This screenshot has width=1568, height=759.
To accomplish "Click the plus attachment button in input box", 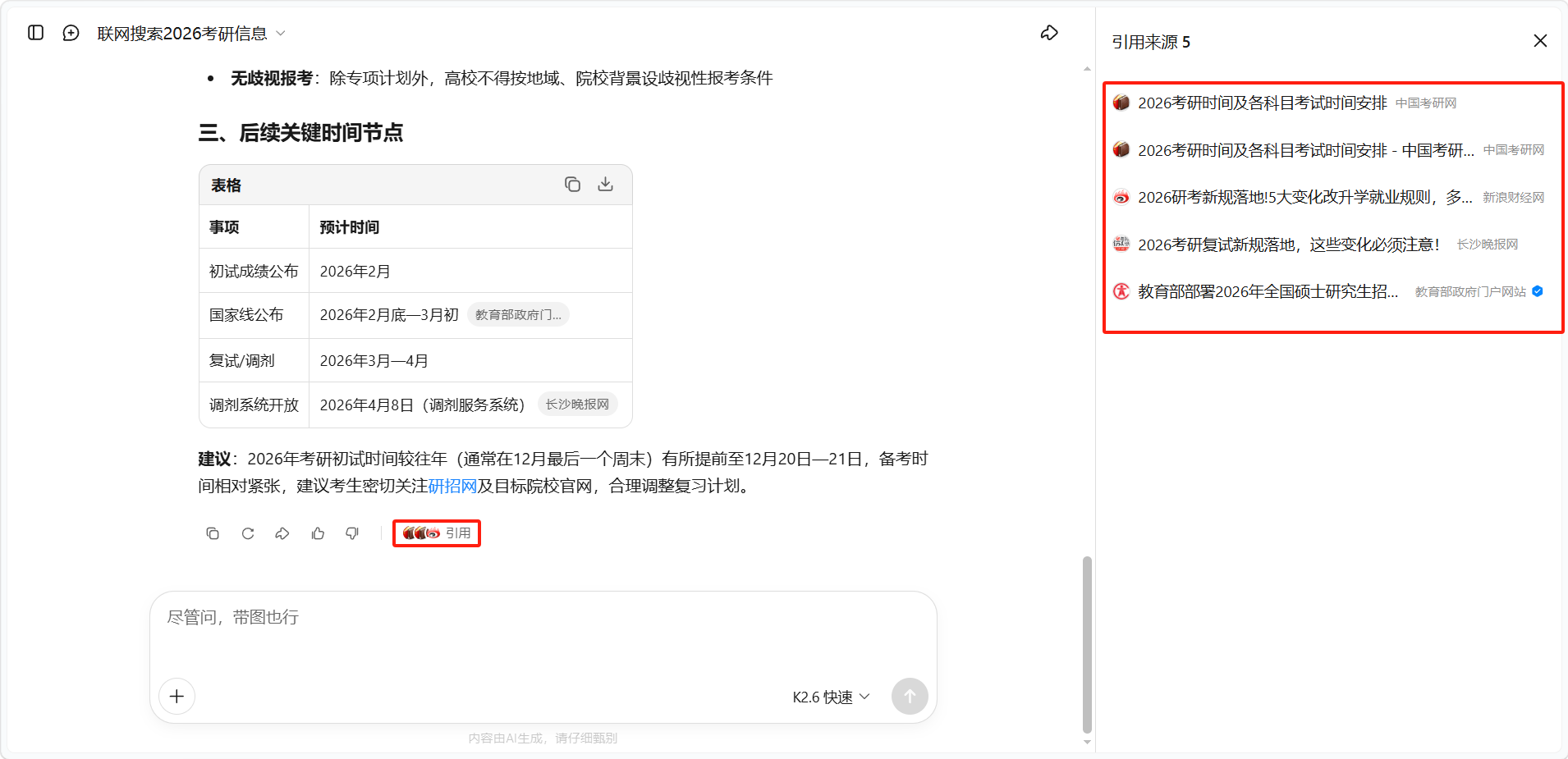I will (x=177, y=697).
